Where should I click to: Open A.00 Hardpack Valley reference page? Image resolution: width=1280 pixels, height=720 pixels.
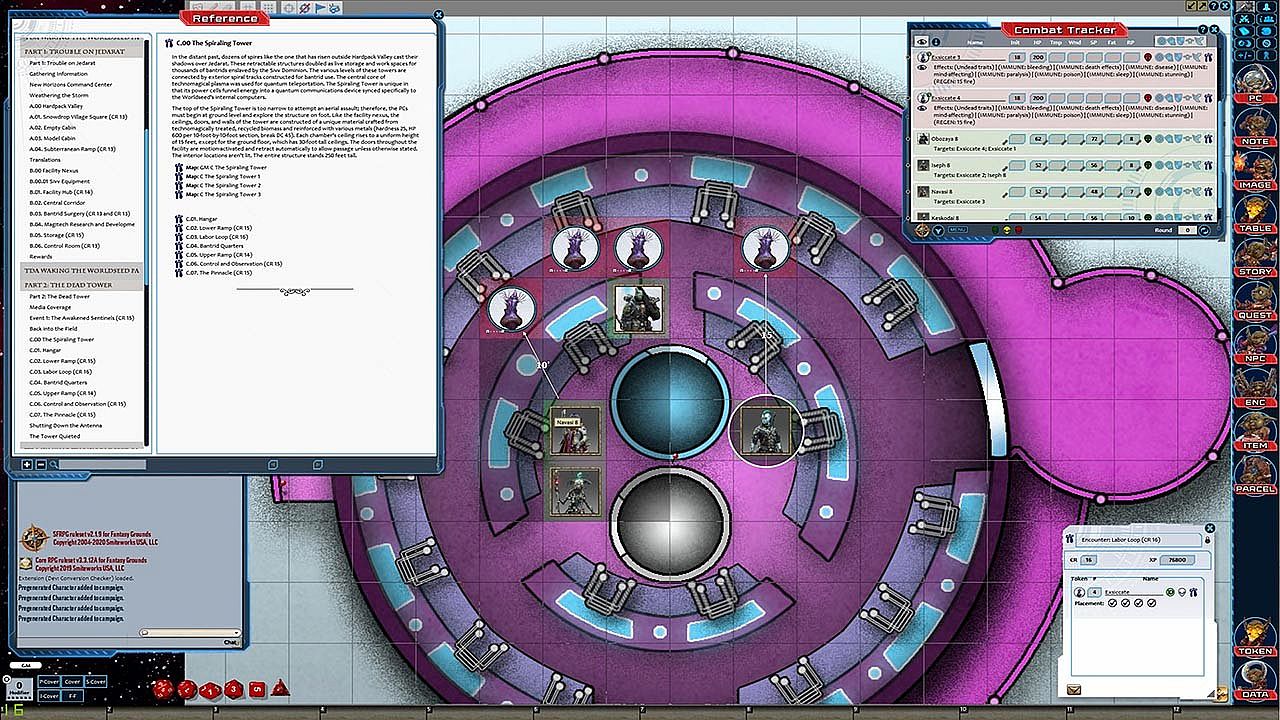[56, 106]
